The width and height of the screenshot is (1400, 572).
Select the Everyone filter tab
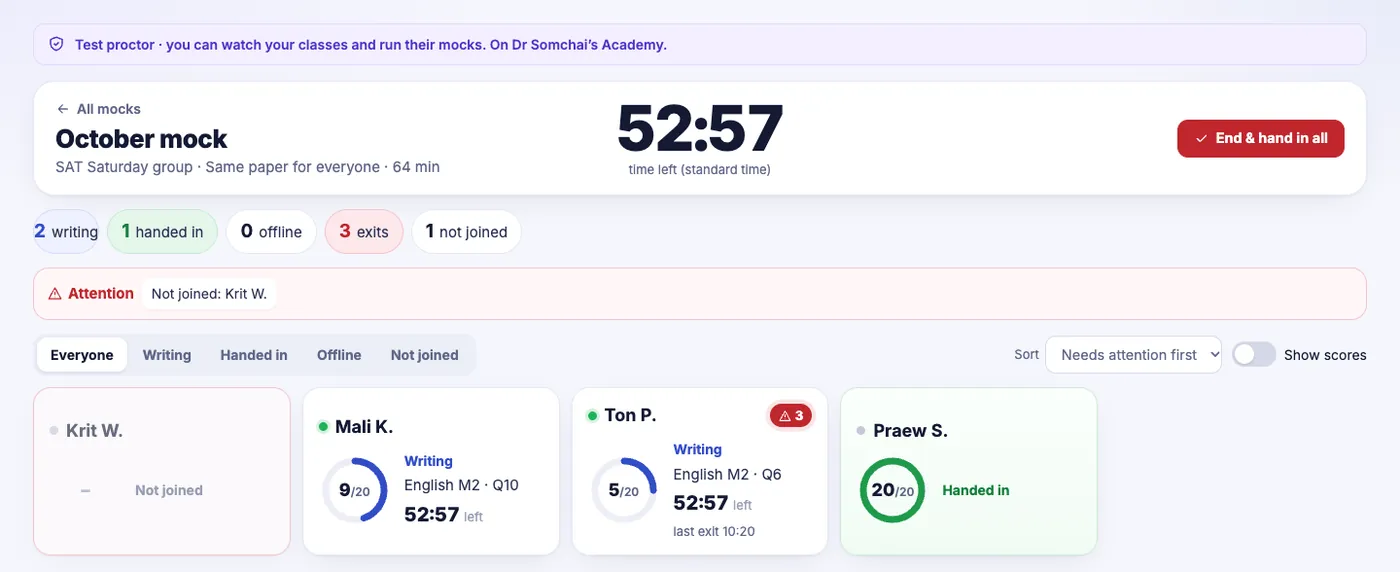click(x=82, y=355)
